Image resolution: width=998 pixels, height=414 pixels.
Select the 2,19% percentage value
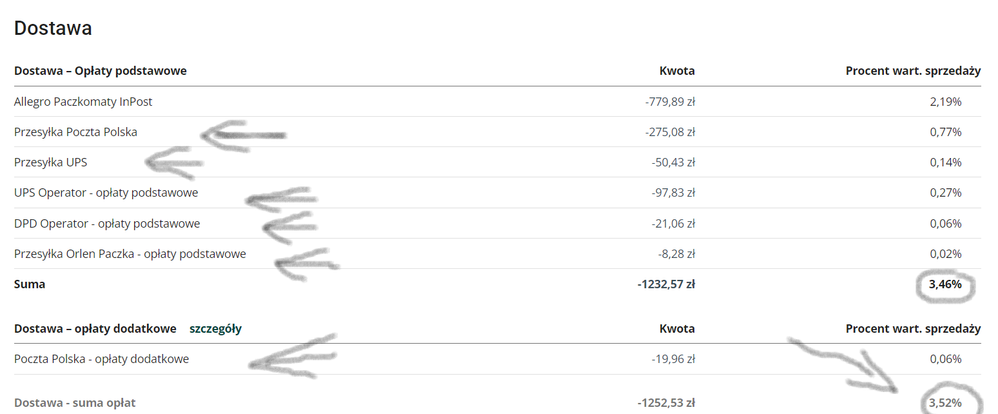[944, 102]
